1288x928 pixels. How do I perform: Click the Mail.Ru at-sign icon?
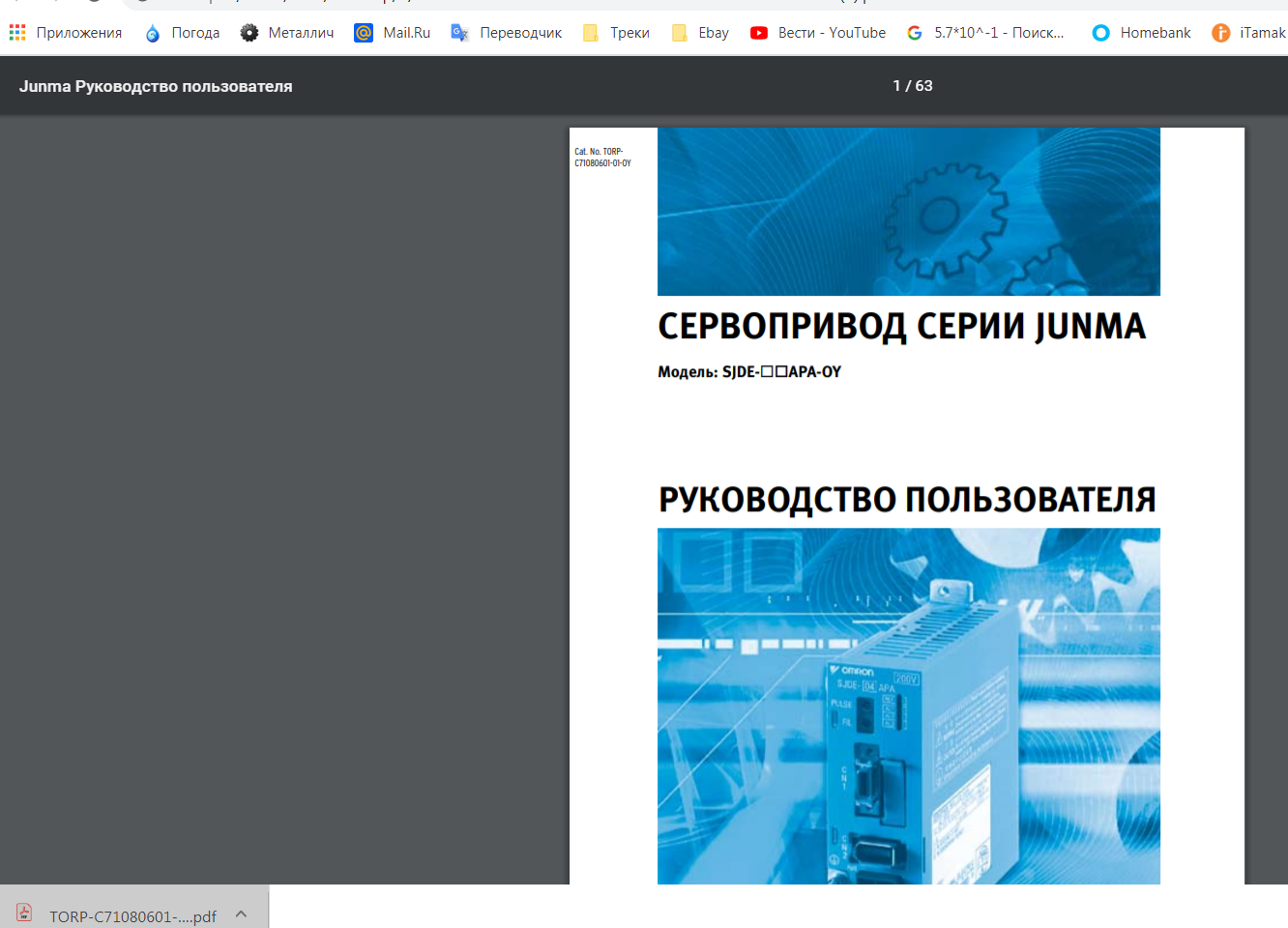point(364,33)
